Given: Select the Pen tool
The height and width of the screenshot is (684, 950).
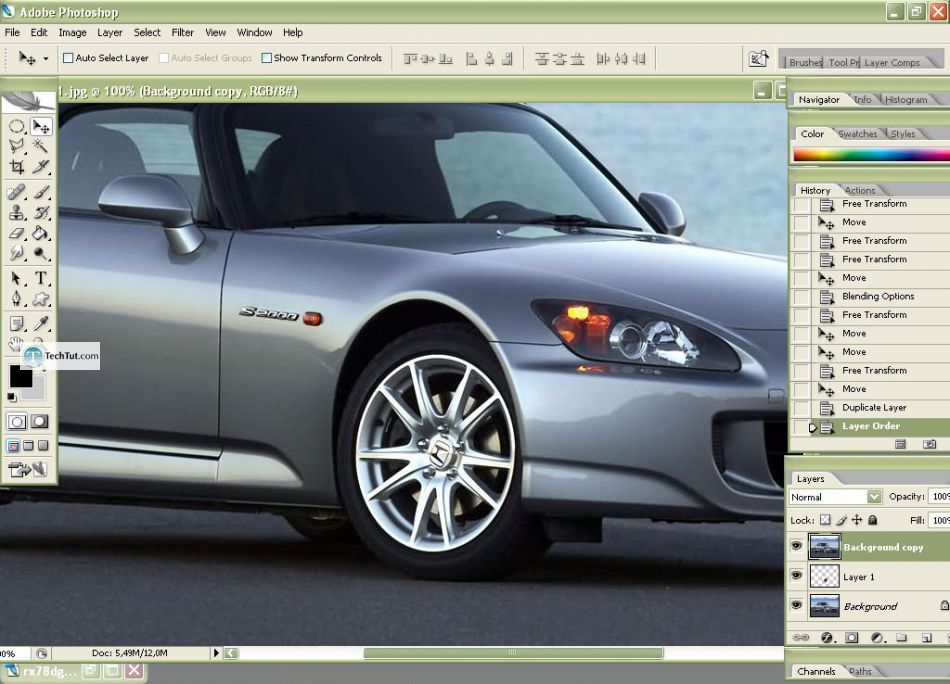Looking at the screenshot, I should [16, 299].
